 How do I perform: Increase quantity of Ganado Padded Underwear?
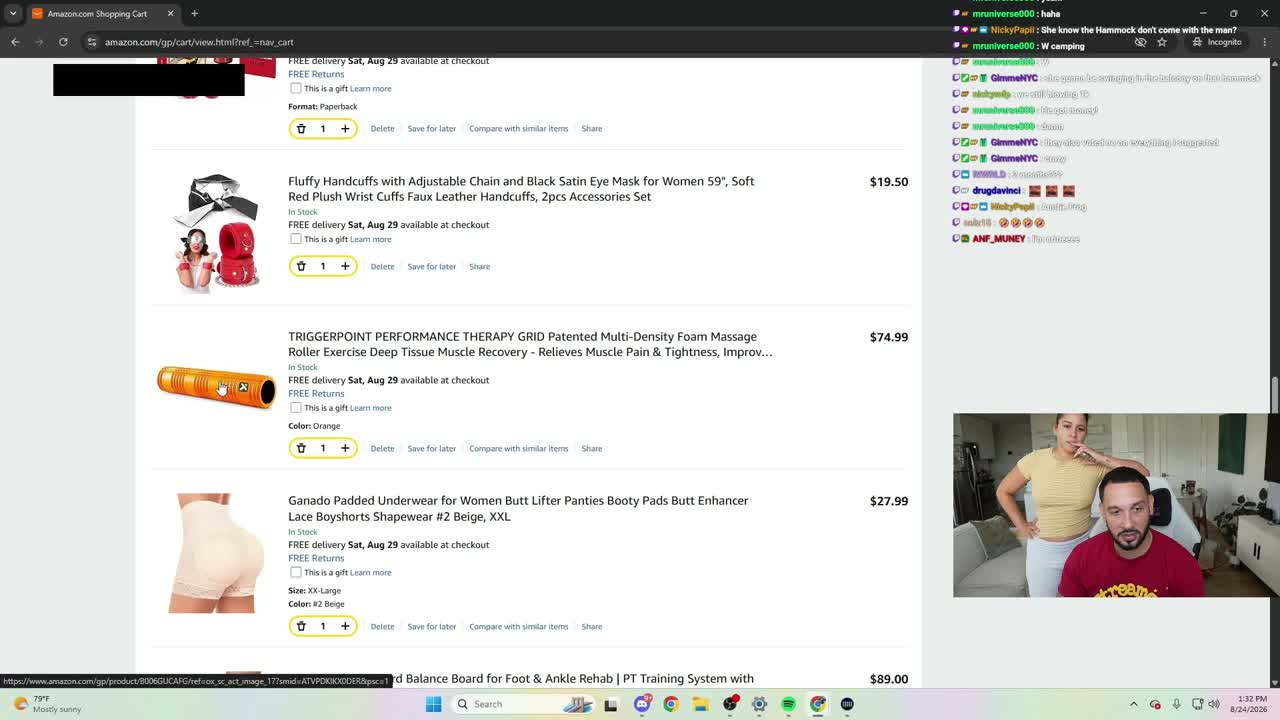[345, 626]
